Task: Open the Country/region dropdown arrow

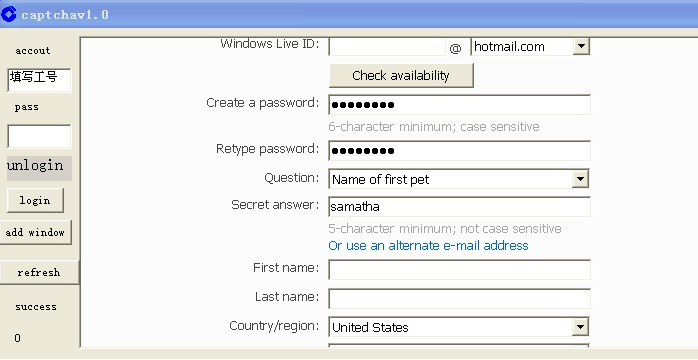Action: click(580, 327)
